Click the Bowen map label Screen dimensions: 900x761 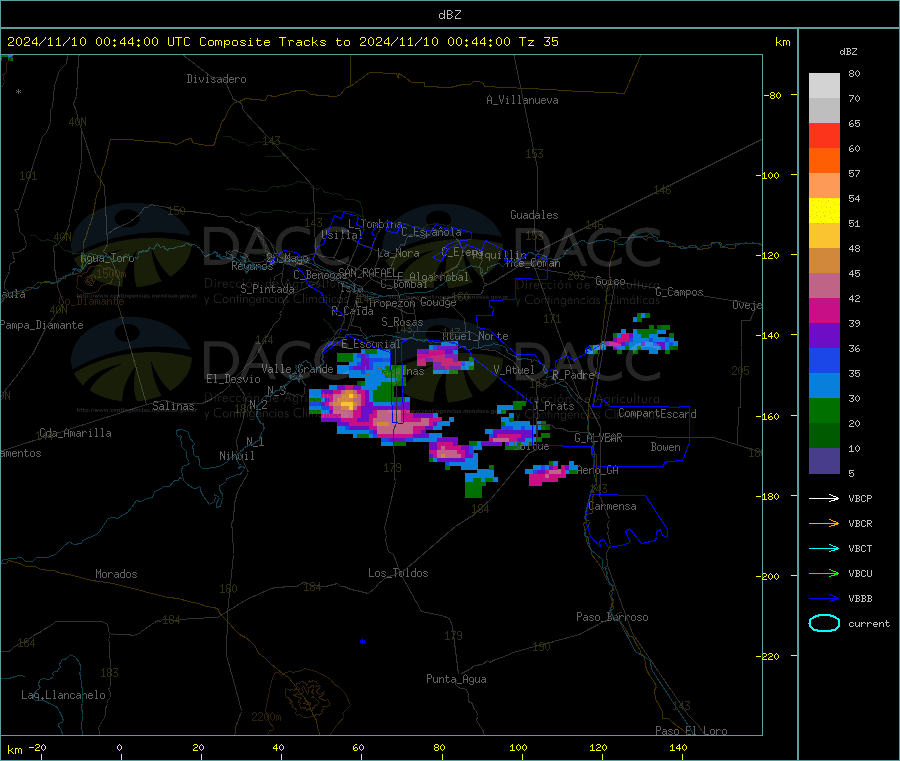(x=665, y=447)
